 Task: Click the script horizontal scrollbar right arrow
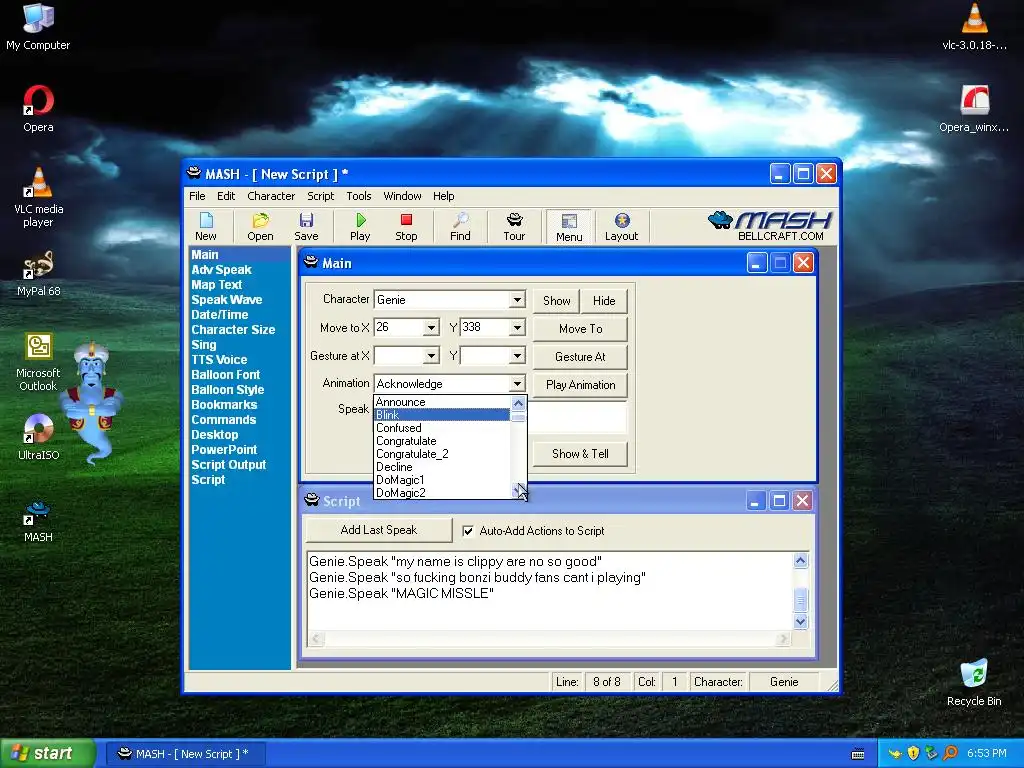[x=782, y=639]
